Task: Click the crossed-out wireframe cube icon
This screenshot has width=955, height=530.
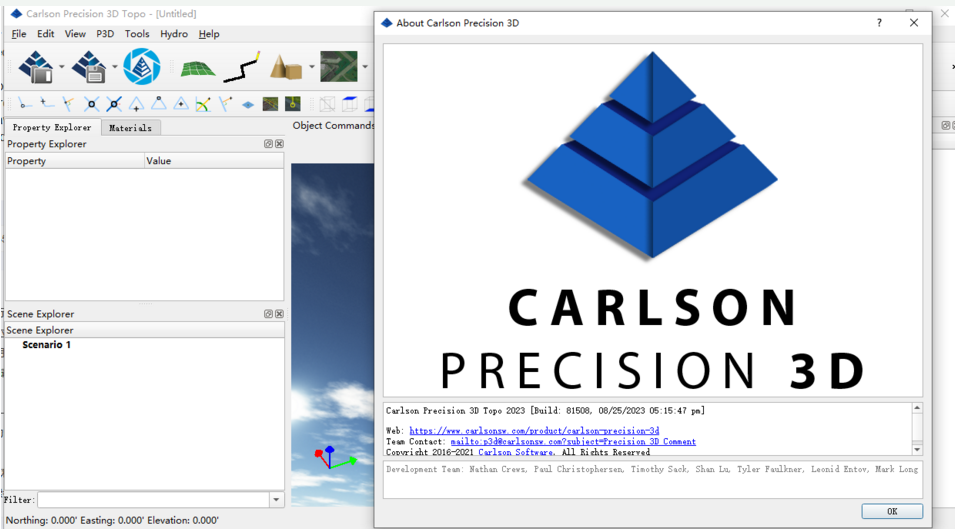Action: pos(327,104)
